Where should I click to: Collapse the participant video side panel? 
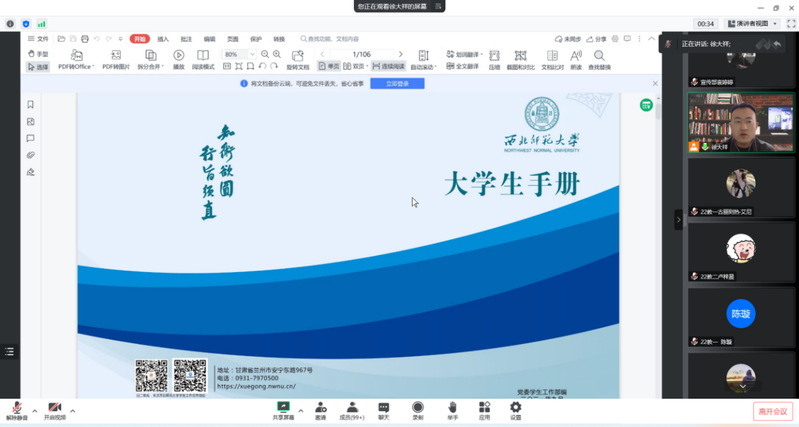coord(678,220)
